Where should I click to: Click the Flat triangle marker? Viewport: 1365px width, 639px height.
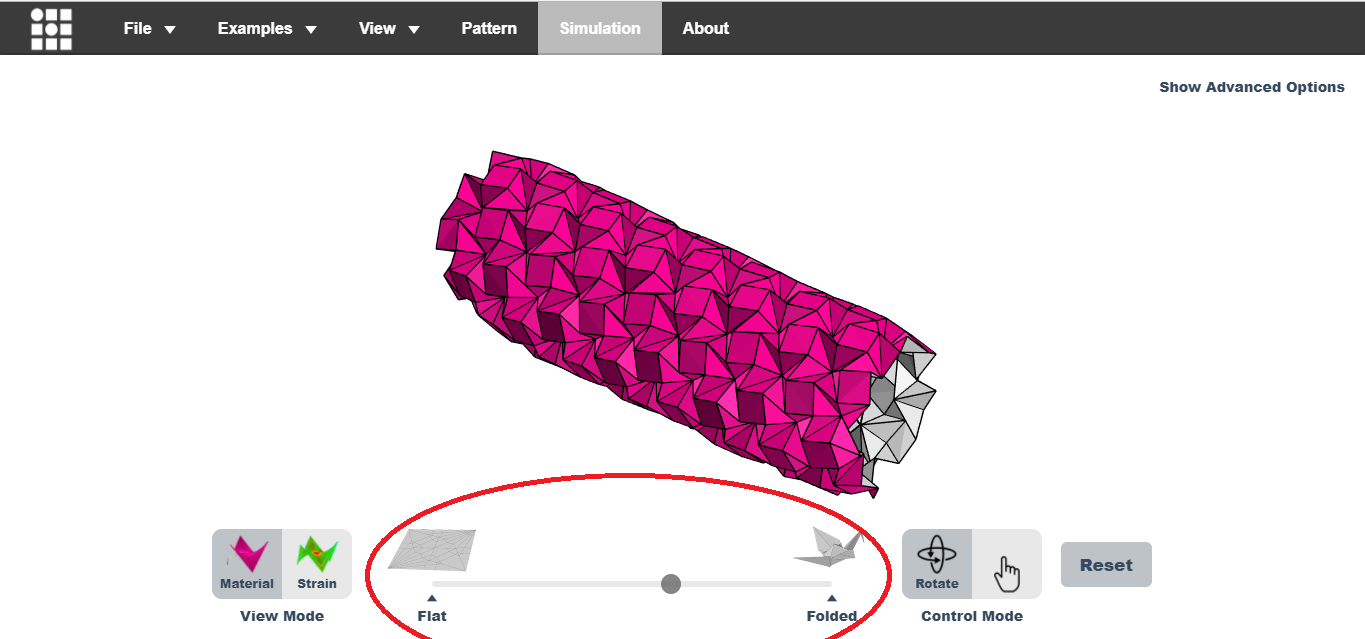tap(432, 598)
